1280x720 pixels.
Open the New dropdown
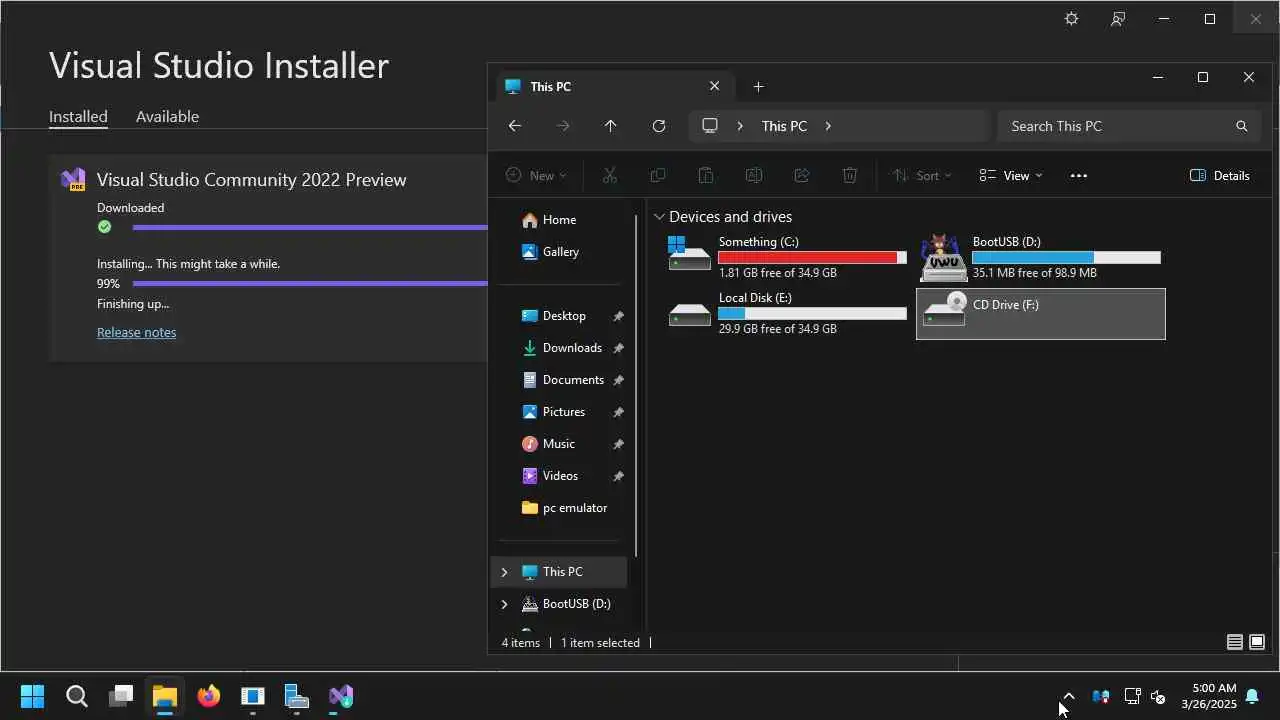point(536,175)
